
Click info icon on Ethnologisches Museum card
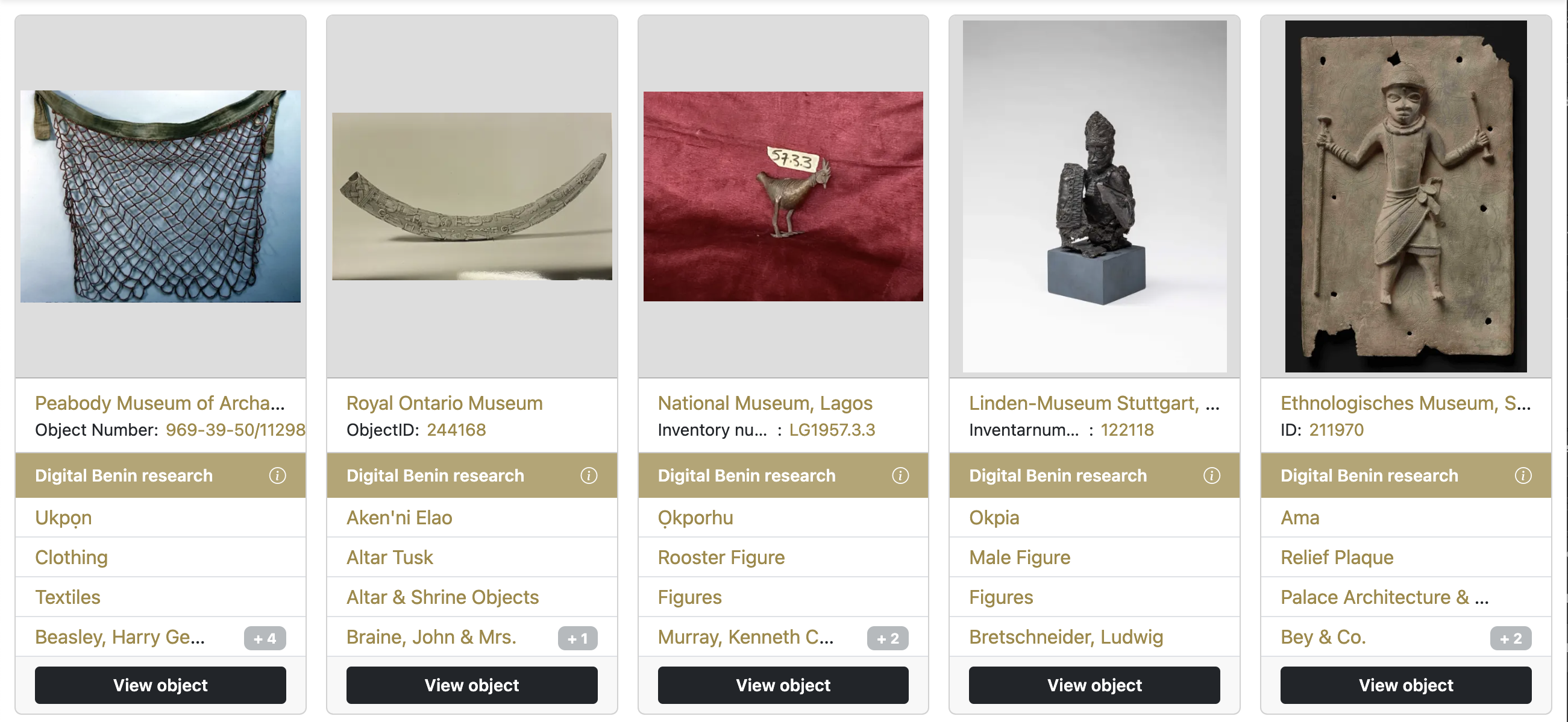pyautogui.click(x=1522, y=476)
